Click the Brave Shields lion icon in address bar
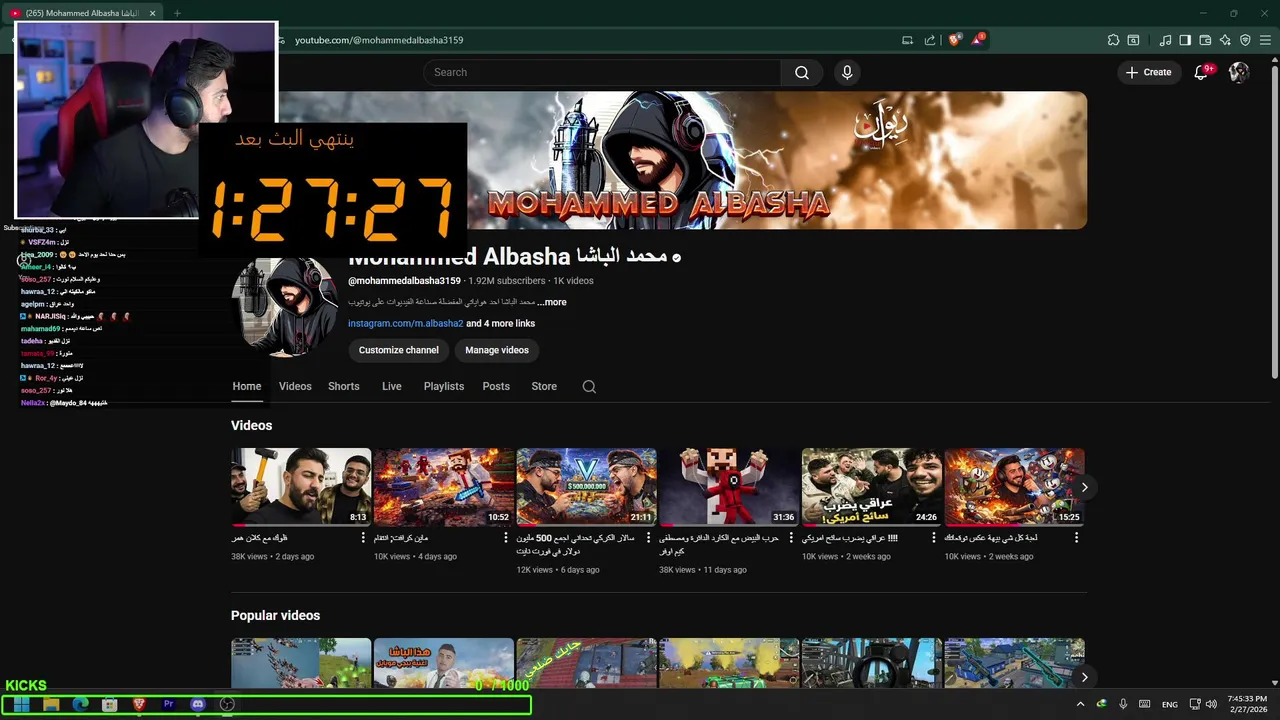The width and height of the screenshot is (1280, 720). (x=955, y=40)
